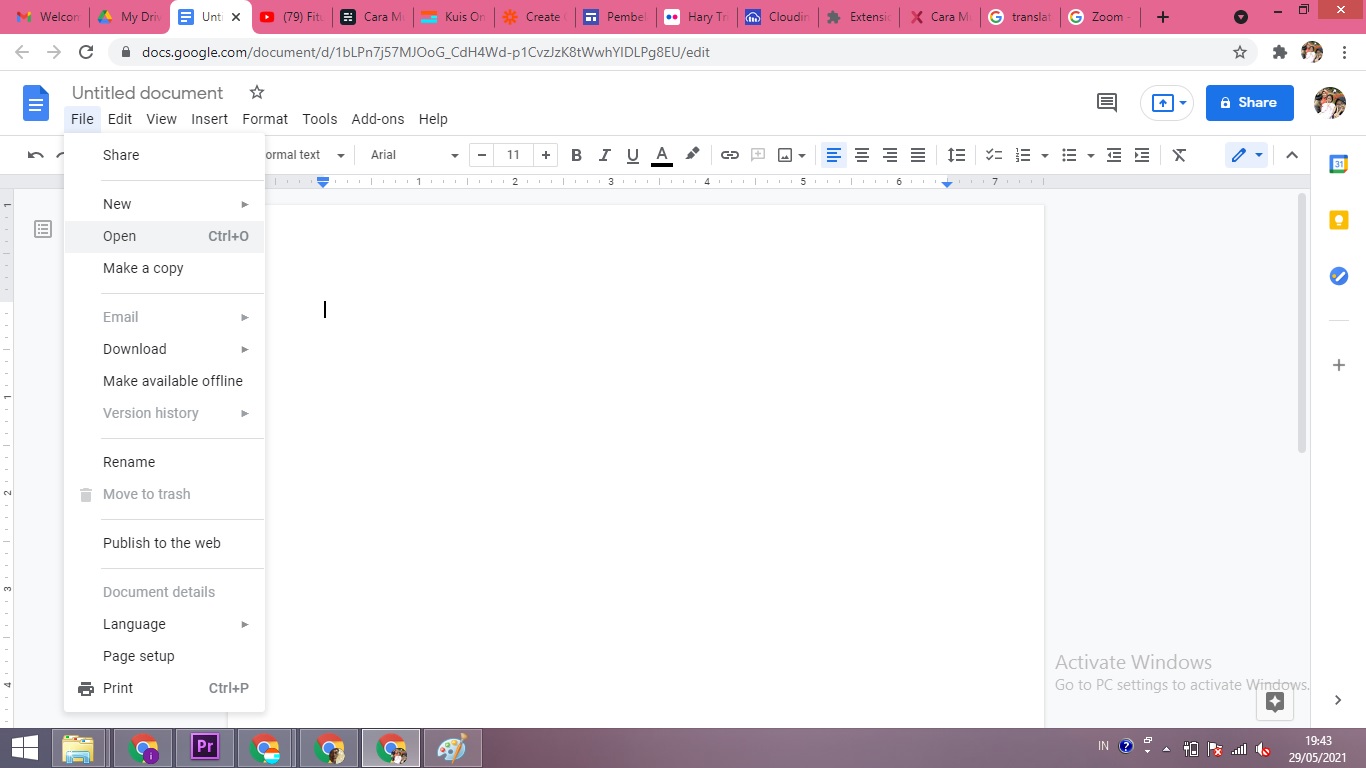Open the insert image tool
The image size is (1366, 768).
click(x=785, y=155)
